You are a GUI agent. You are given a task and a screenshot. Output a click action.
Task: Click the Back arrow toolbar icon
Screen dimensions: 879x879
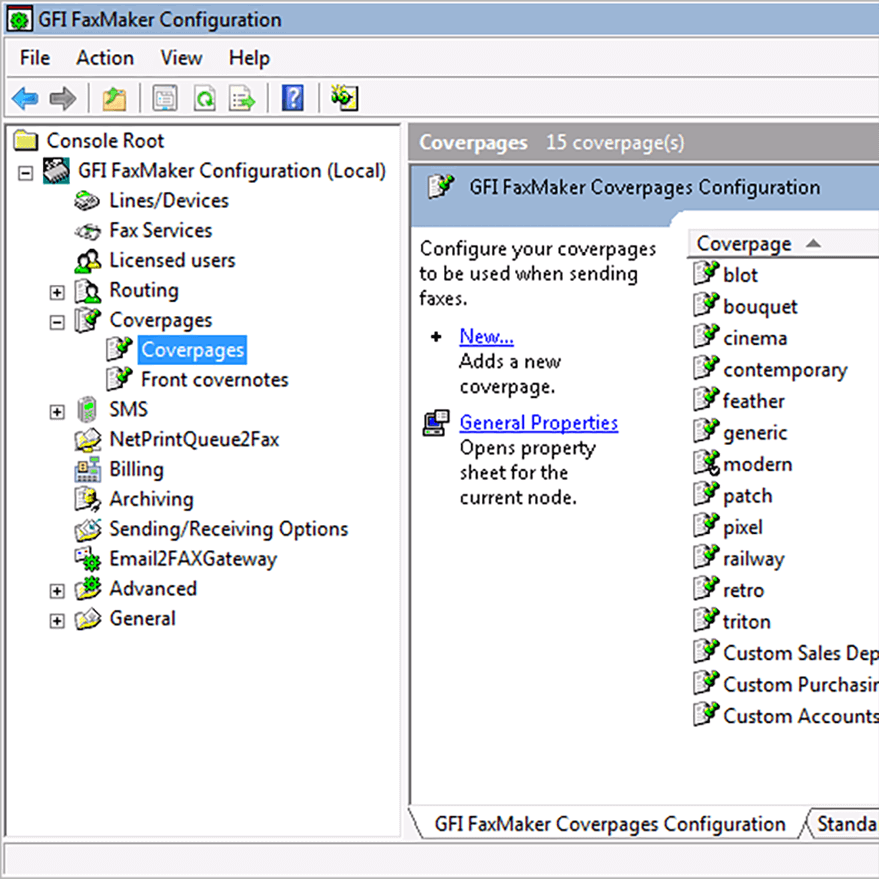[25, 98]
